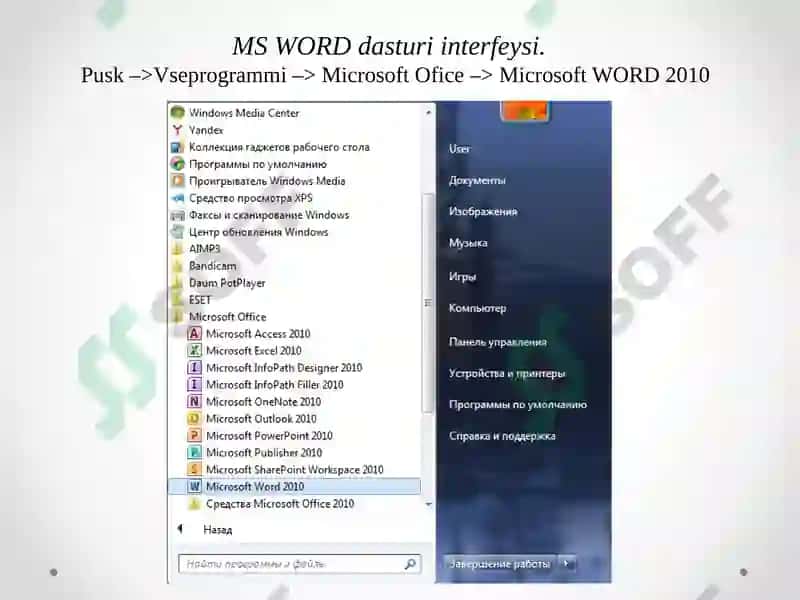Open shutdown options arrow button

point(566,564)
